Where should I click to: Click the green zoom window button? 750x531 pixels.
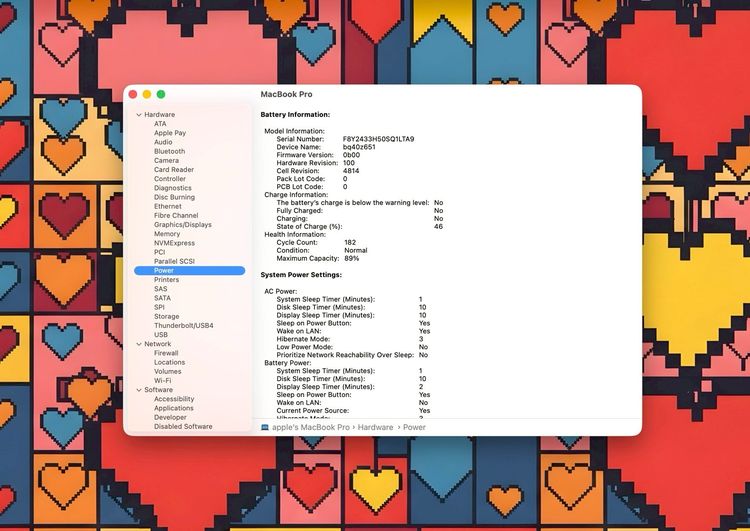click(x=161, y=94)
